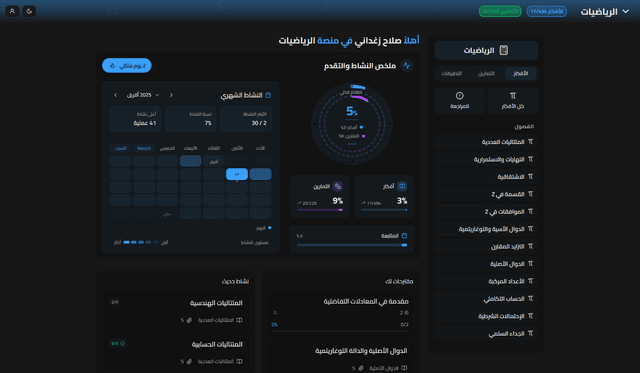Click the الأيام النشطة 30 / 2 stat card
This screenshot has height=373, width=640.
(x=246, y=119)
